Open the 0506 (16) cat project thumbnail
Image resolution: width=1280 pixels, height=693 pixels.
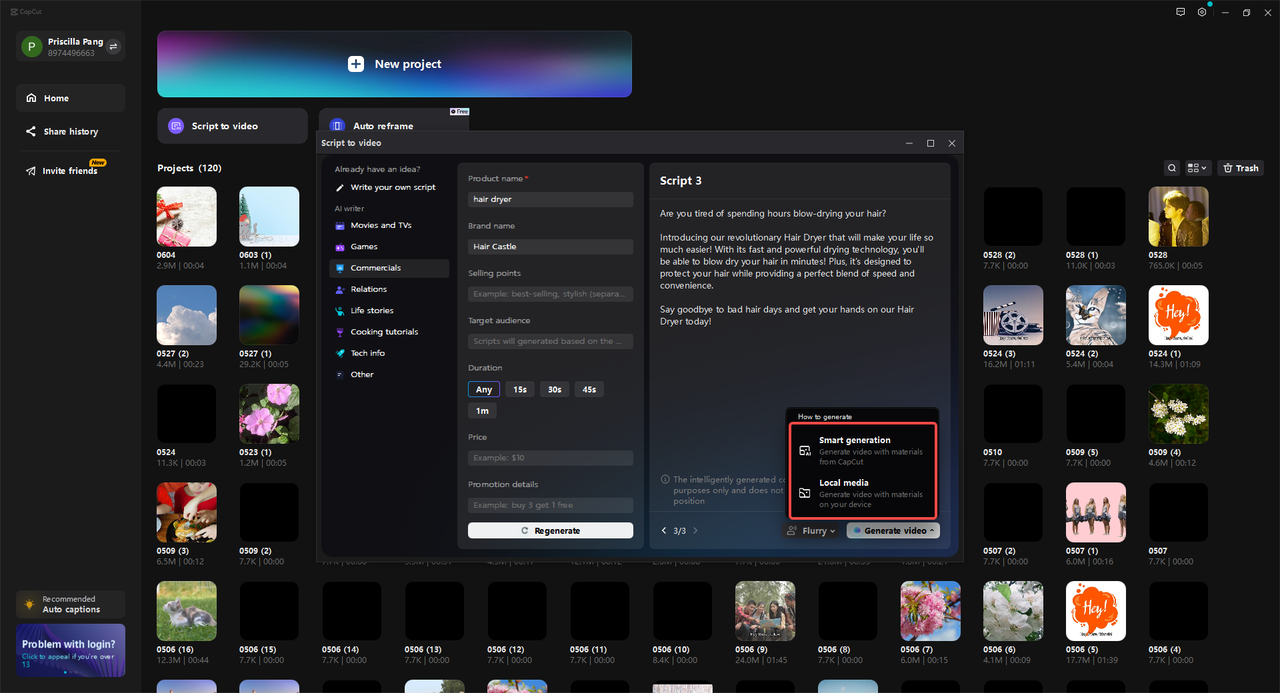click(187, 611)
